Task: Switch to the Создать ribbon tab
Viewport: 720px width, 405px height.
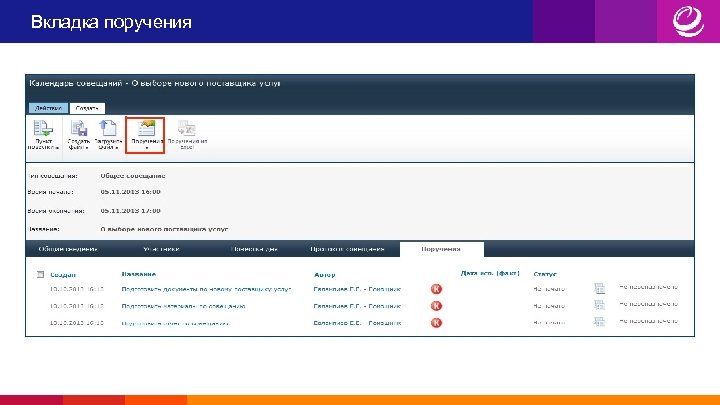Action: pyautogui.click(x=87, y=108)
